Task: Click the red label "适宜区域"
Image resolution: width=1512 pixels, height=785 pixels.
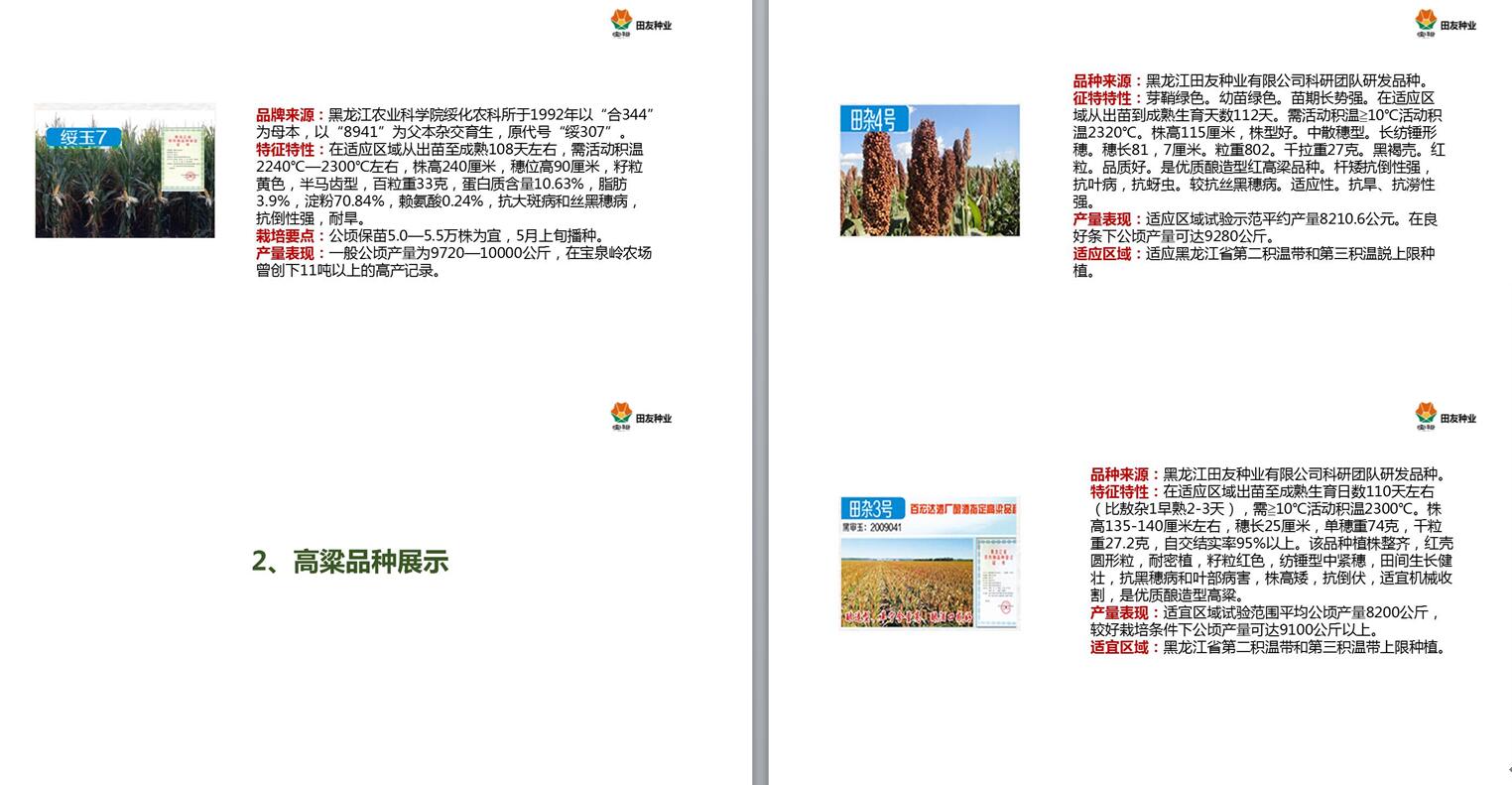Action: (1122, 647)
